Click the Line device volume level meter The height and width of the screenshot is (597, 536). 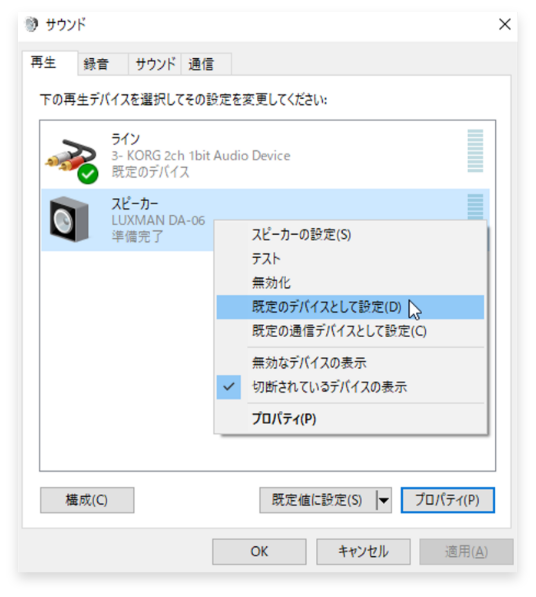pos(475,151)
